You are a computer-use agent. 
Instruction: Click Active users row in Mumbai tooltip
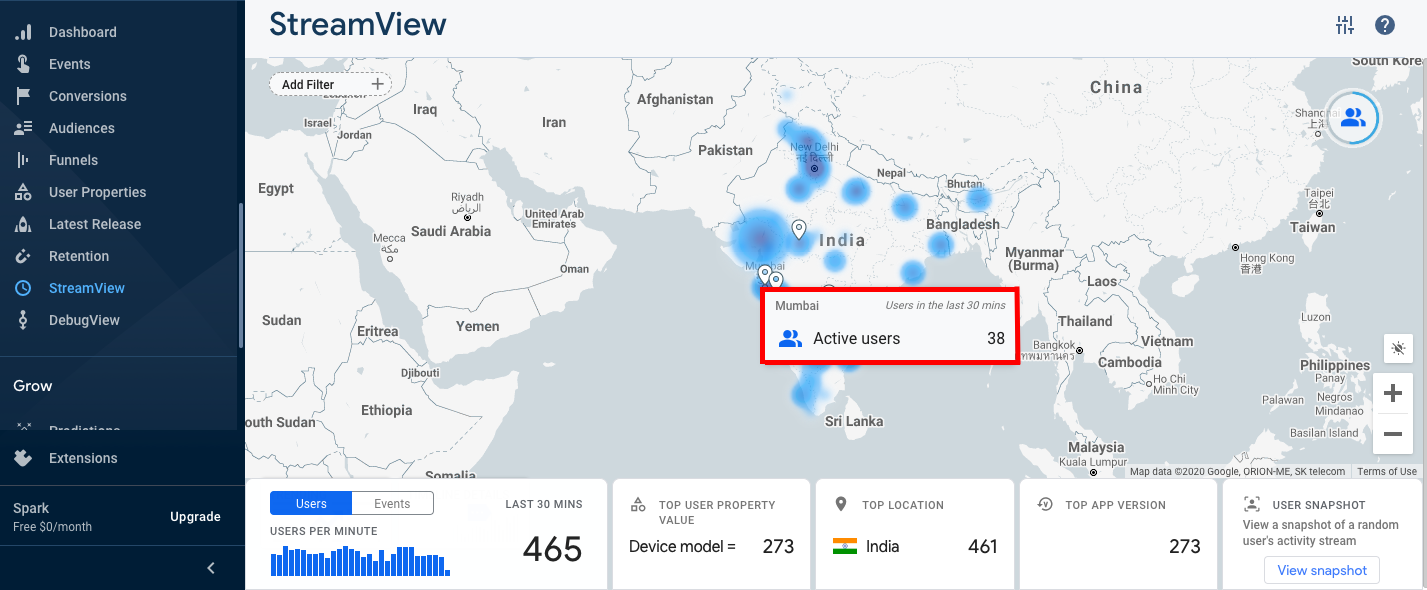click(891, 339)
